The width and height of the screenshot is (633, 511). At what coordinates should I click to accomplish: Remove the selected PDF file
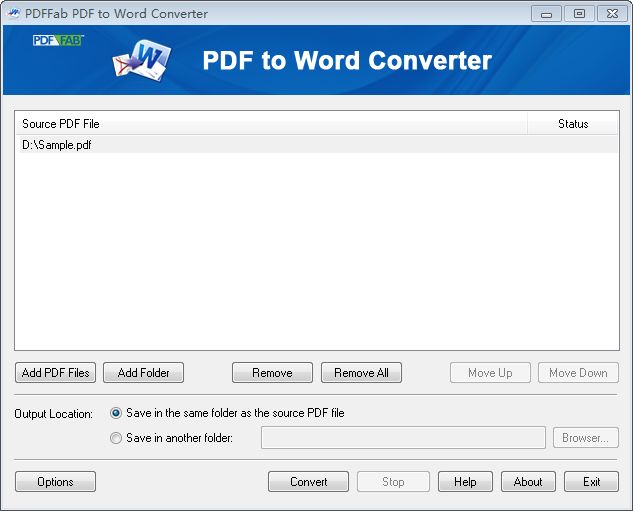coord(272,373)
